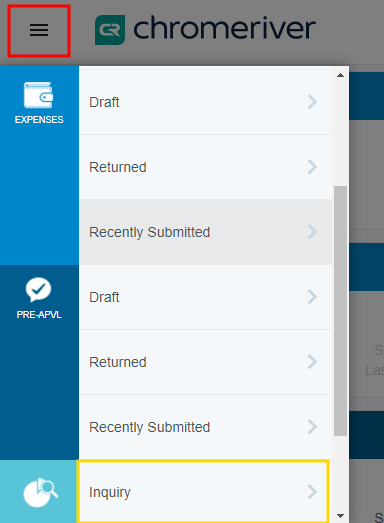
Task: Expand chevron beside Inquiry
Action: (312, 492)
